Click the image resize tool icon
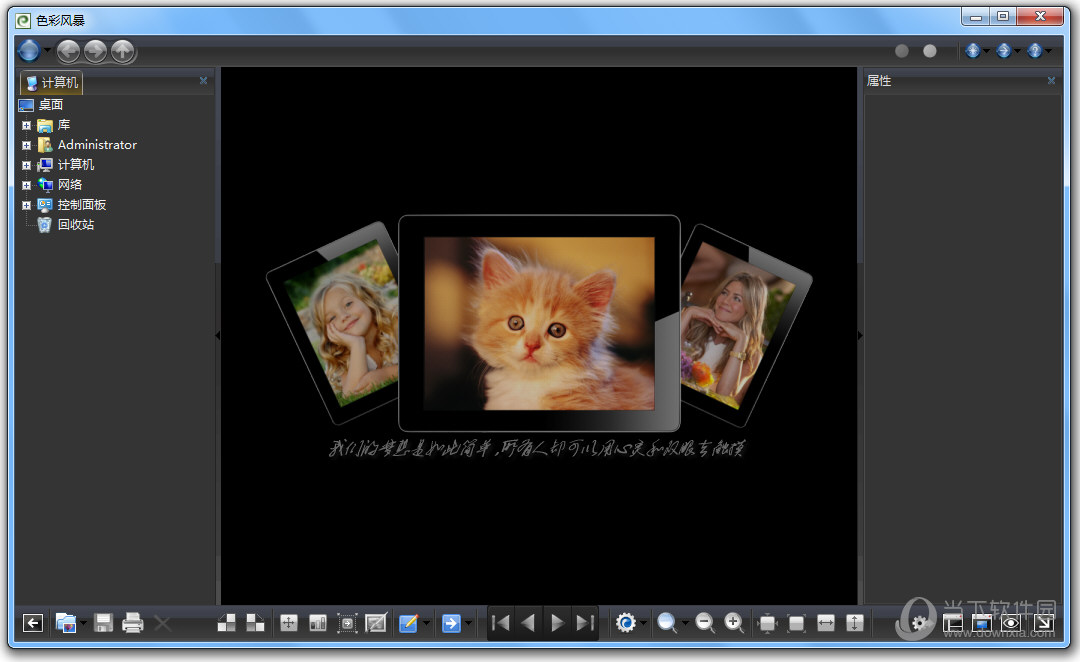Viewport: 1080px width, 662px height. 376,623
